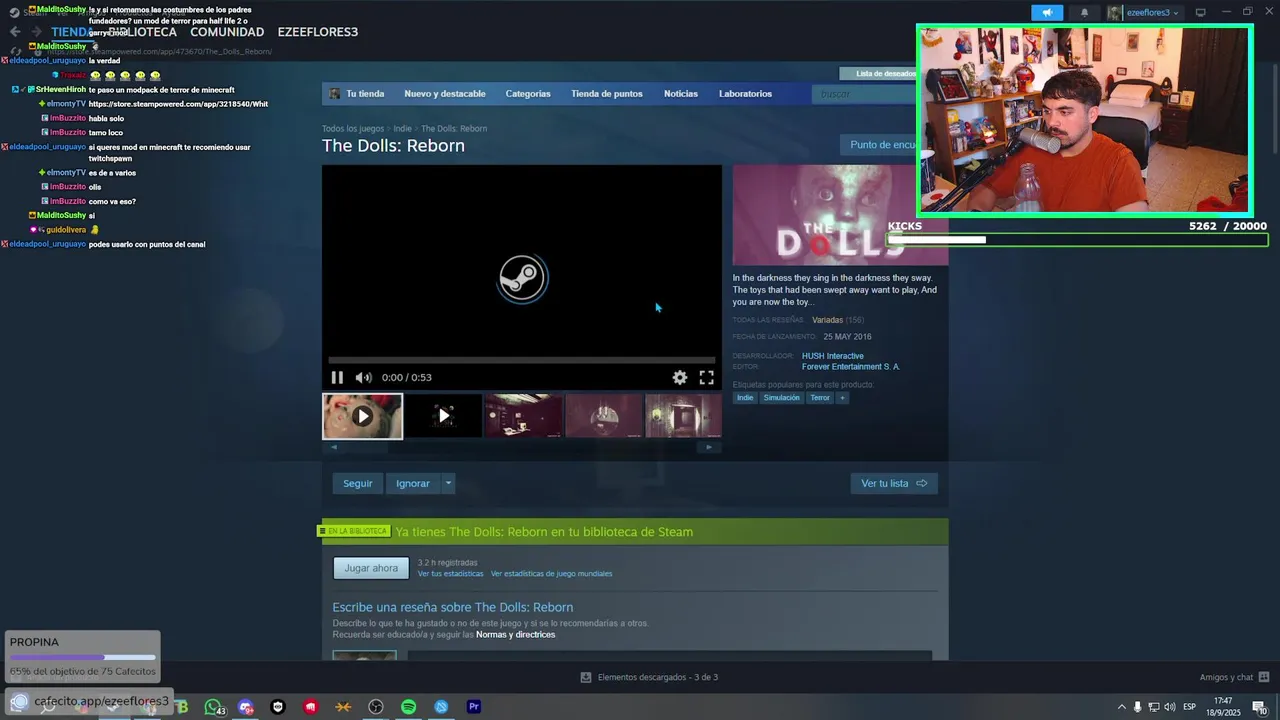Open Normas y directrices link
1280x720 pixels.
(515, 634)
